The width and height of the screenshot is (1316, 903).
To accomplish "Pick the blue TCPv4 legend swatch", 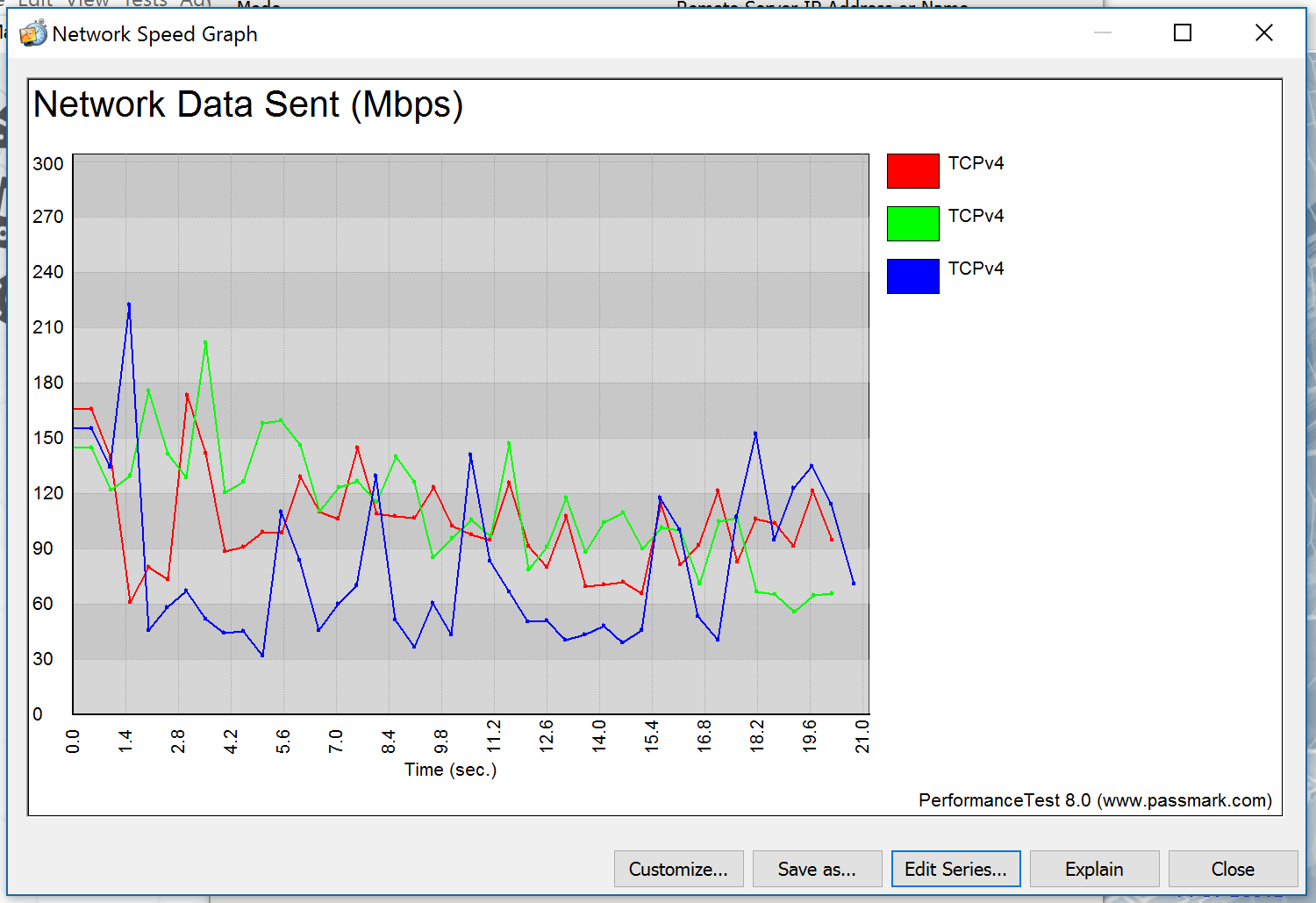I will pos(912,276).
